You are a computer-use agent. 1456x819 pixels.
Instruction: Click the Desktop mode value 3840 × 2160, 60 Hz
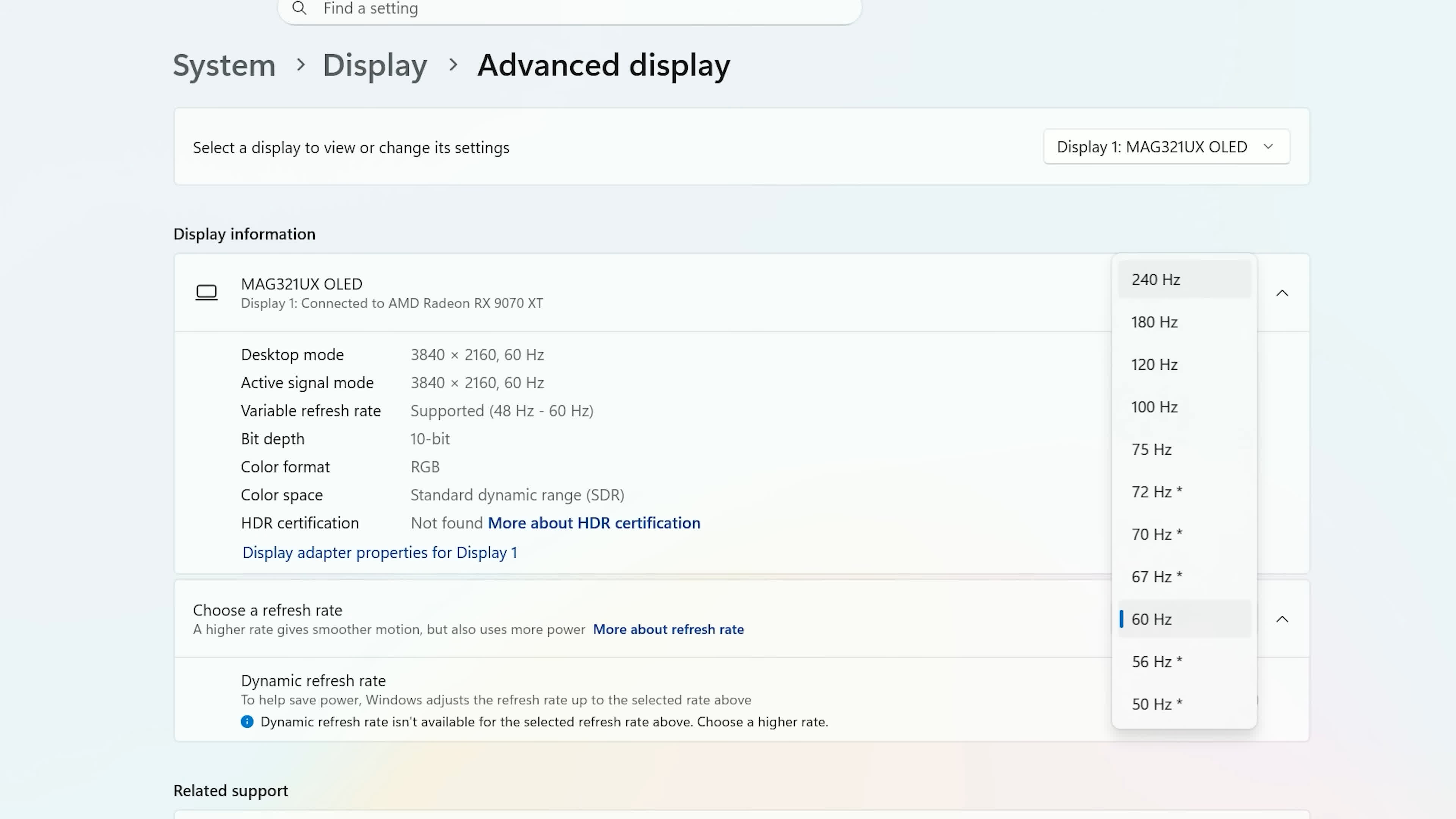point(477,355)
